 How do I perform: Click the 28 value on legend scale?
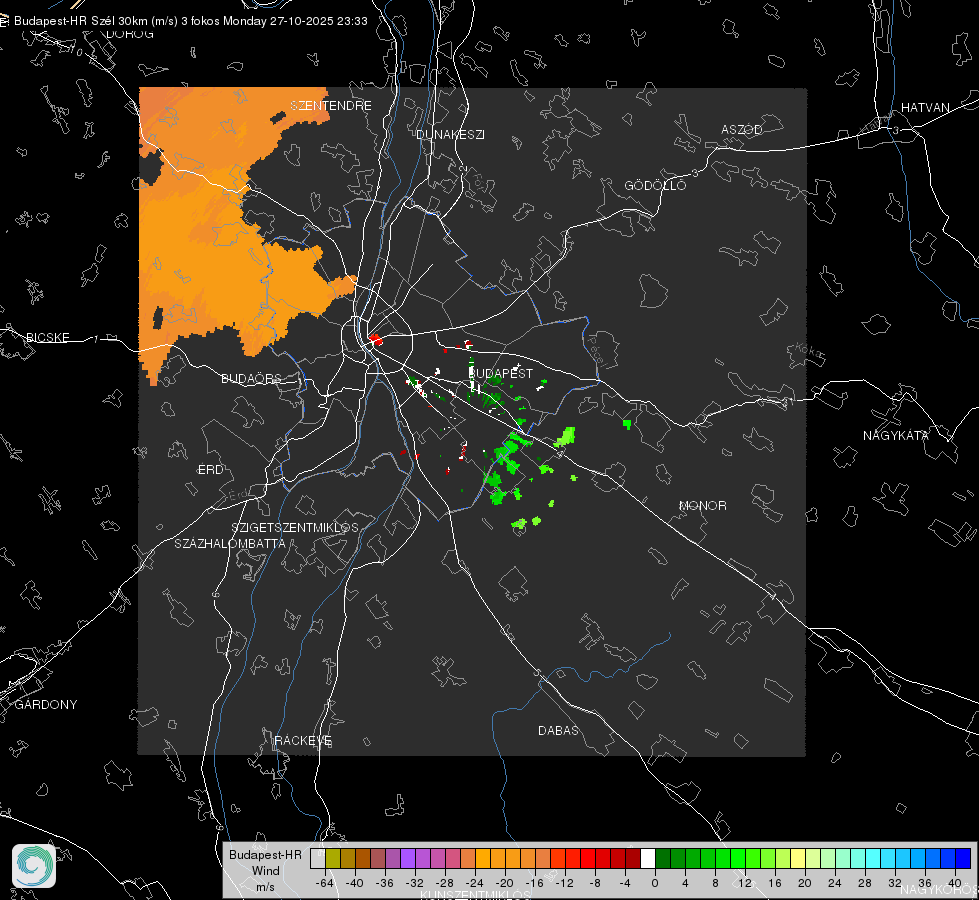[x=864, y=883]
